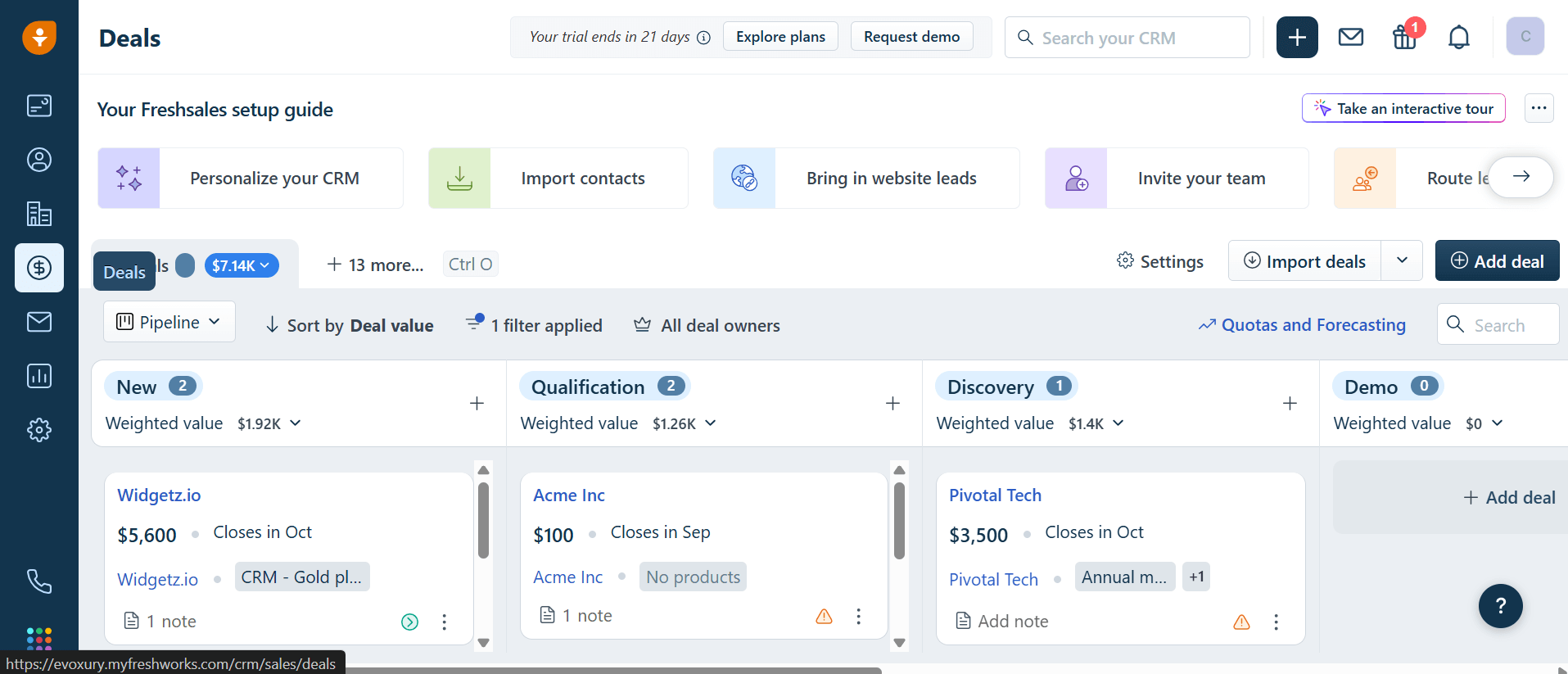The image size is (1568, 674).
Task: Open the Analytics reports icon in sidebar
Action: [38, 376]
